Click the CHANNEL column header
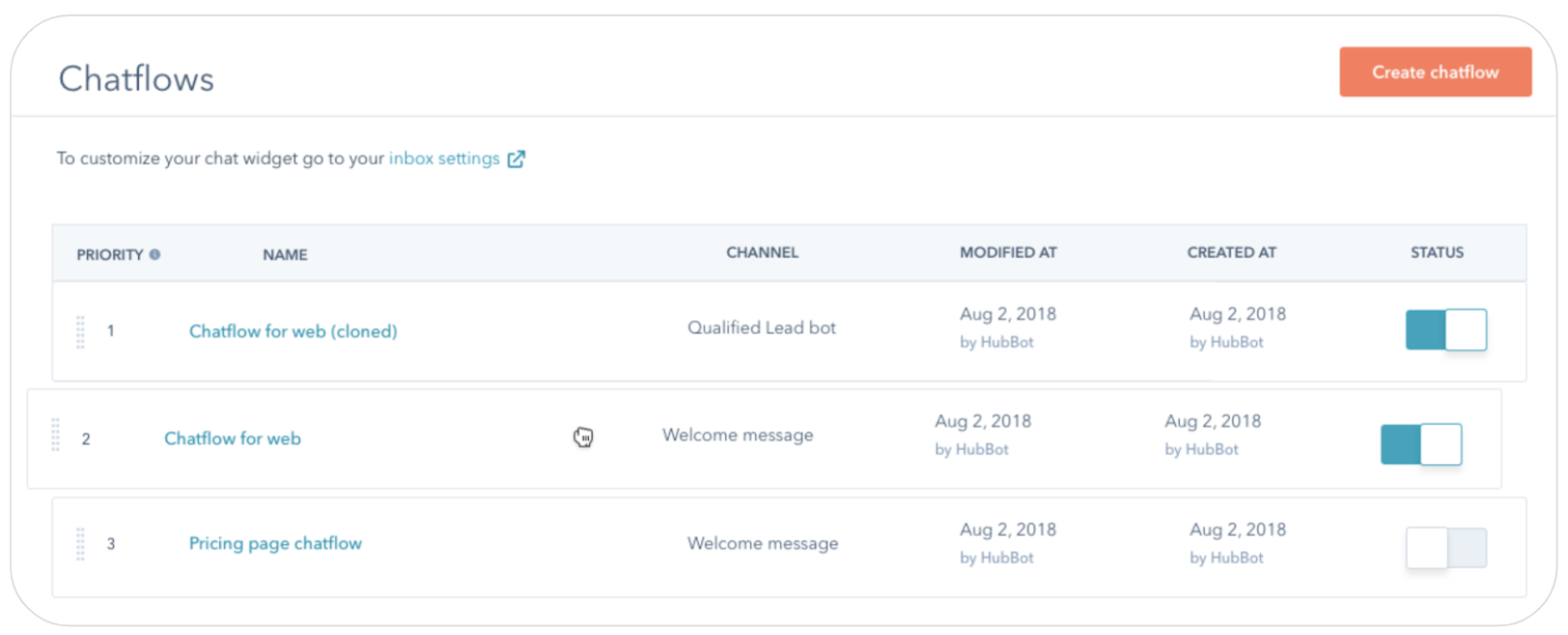The image size is (1568, 635). (762, 253)
